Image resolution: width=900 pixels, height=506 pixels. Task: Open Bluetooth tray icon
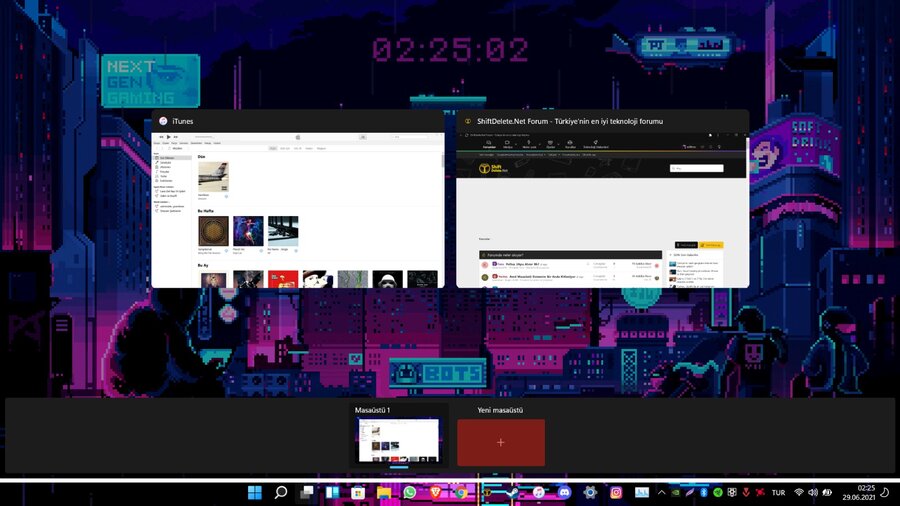pyautogui.click(x=704, y=492)
